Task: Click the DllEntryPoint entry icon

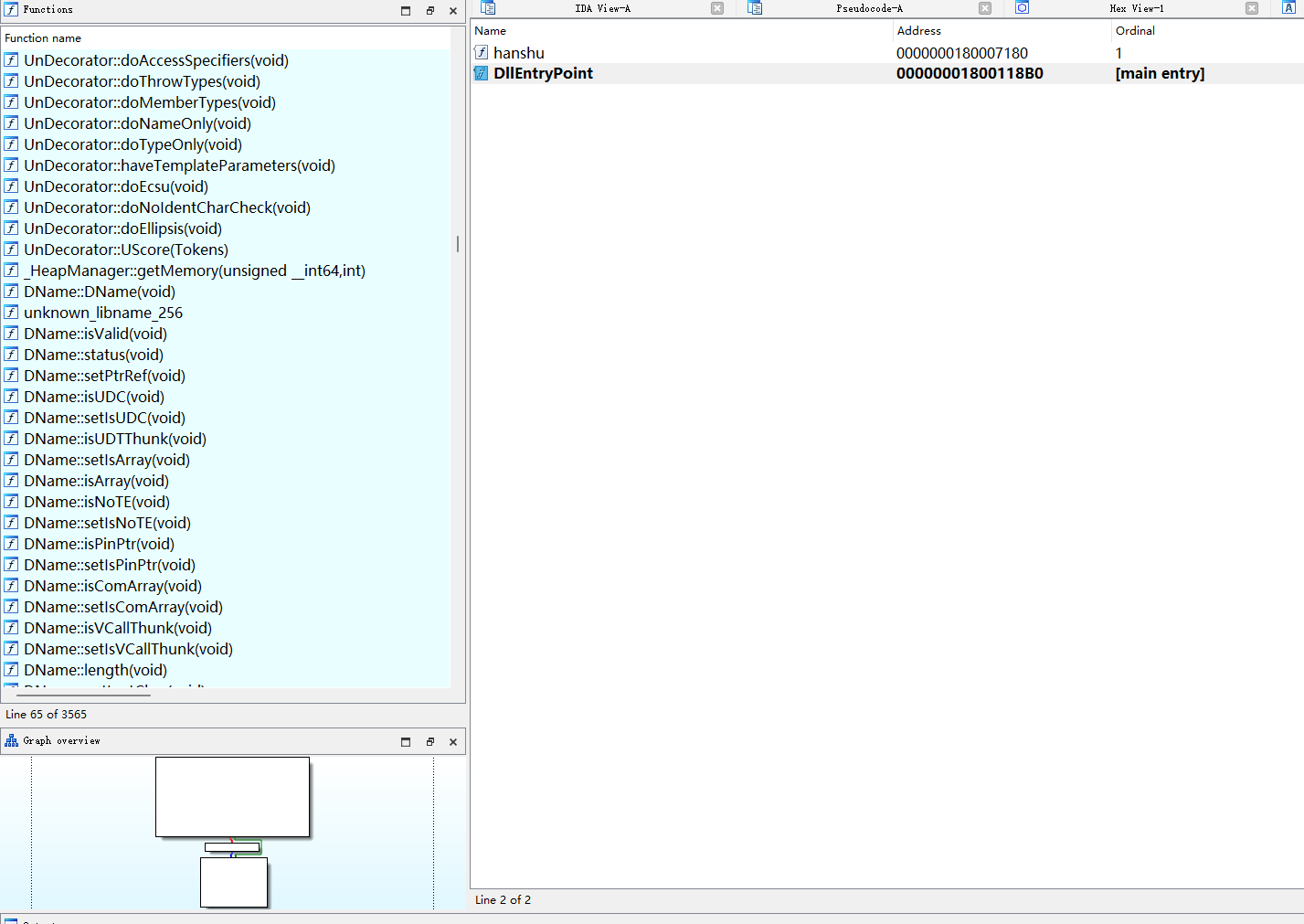Action: [x=482, y=73]
